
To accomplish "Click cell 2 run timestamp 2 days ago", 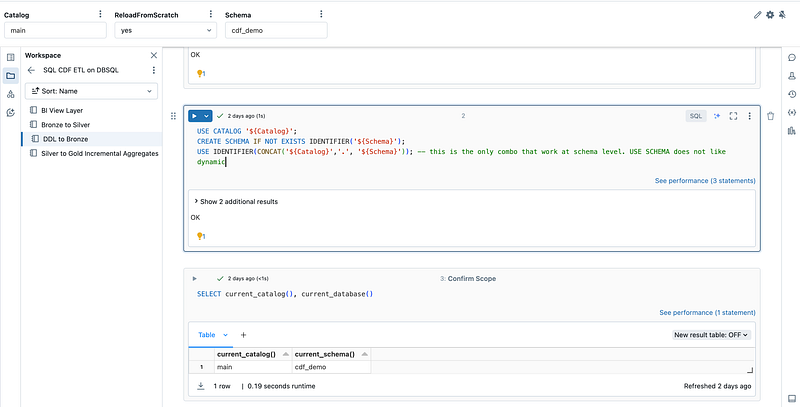I will (246, 116).
